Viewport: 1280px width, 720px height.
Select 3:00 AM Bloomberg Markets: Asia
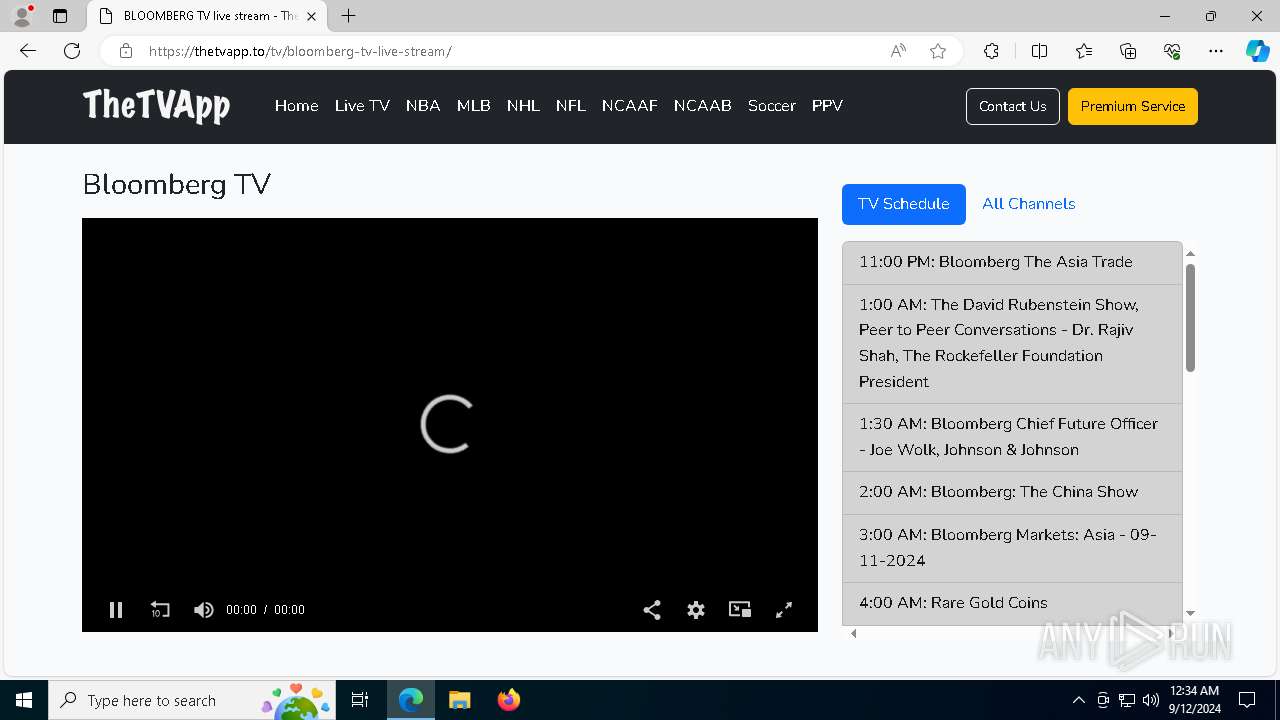click(1012, 548)
